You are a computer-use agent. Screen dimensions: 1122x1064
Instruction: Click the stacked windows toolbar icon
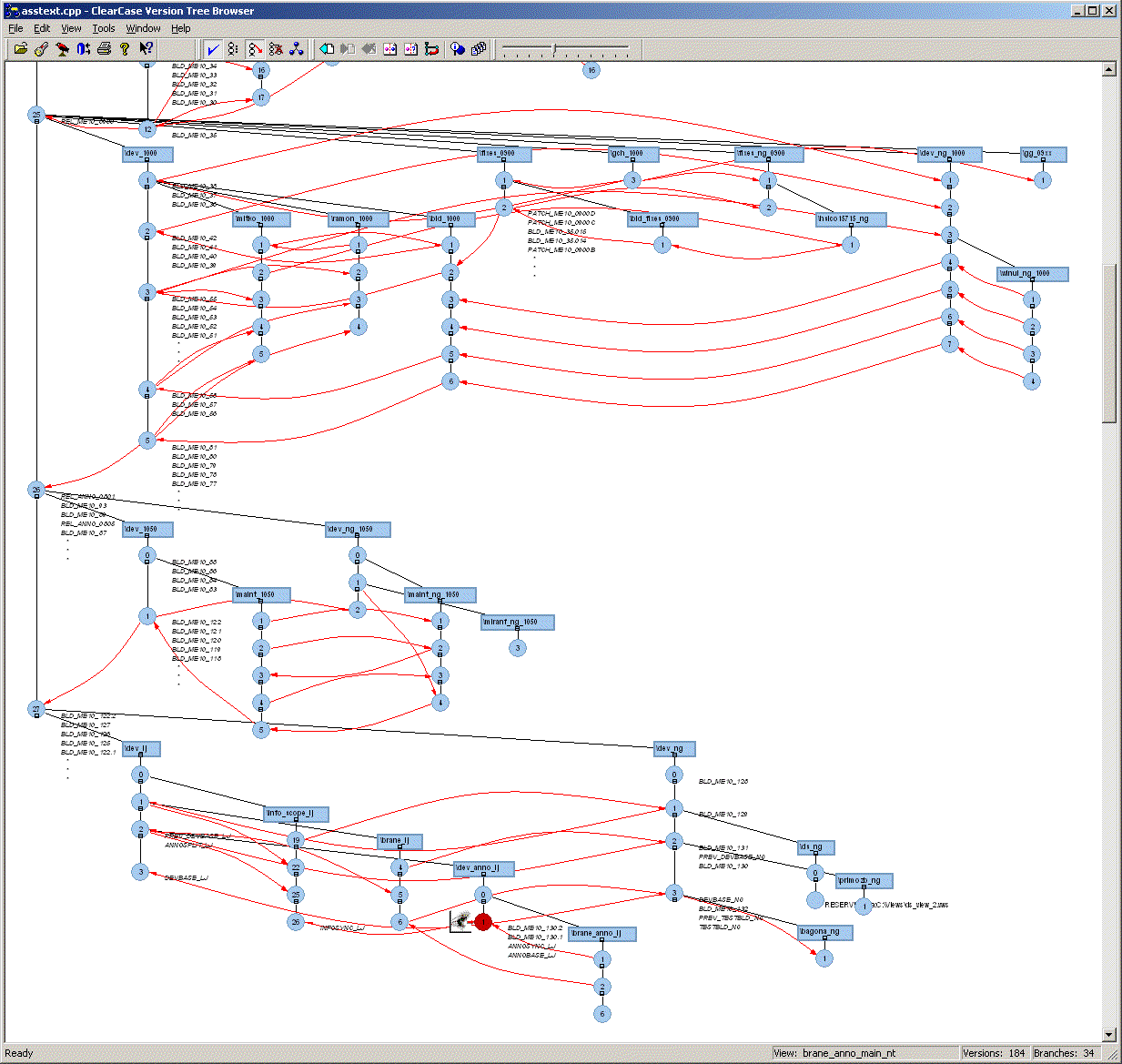pos(479,49)
